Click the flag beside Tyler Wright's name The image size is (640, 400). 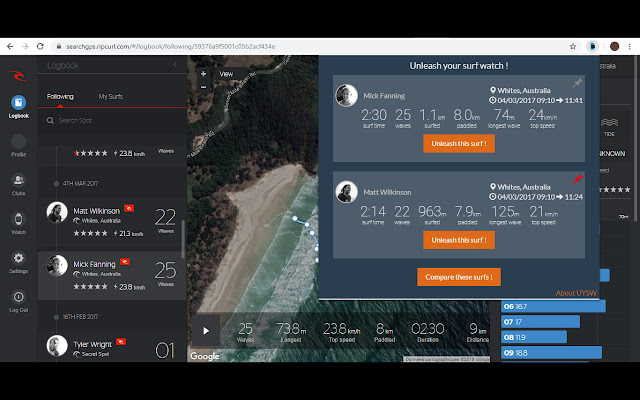[121, 342]
